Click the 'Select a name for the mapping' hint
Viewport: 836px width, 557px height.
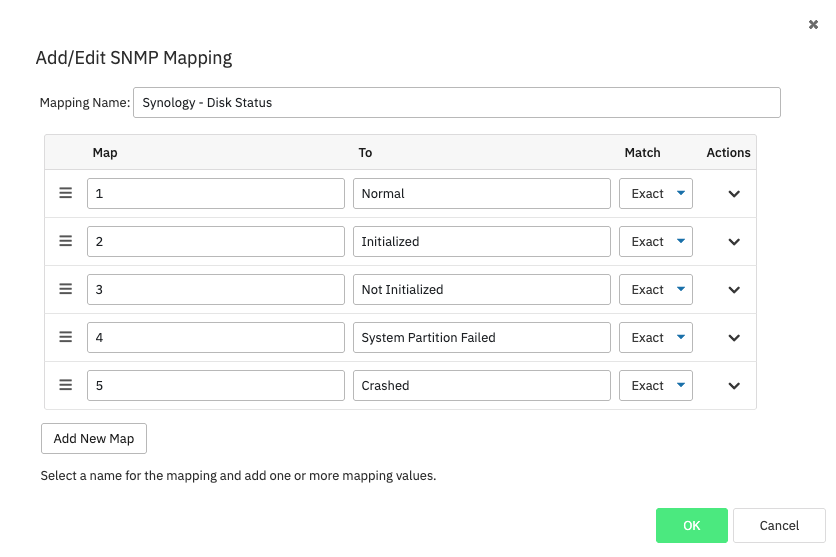coord(238,475)
